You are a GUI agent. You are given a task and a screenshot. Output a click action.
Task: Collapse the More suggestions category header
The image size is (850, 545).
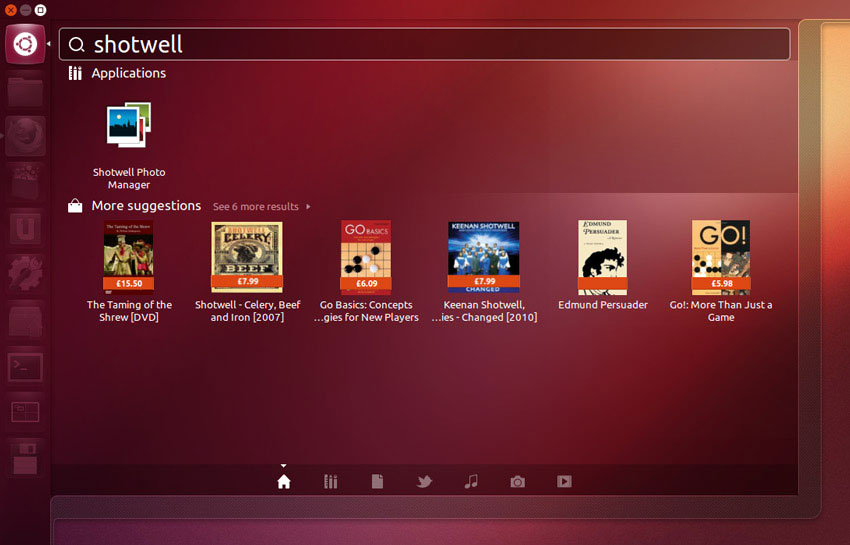coord(146,206)
